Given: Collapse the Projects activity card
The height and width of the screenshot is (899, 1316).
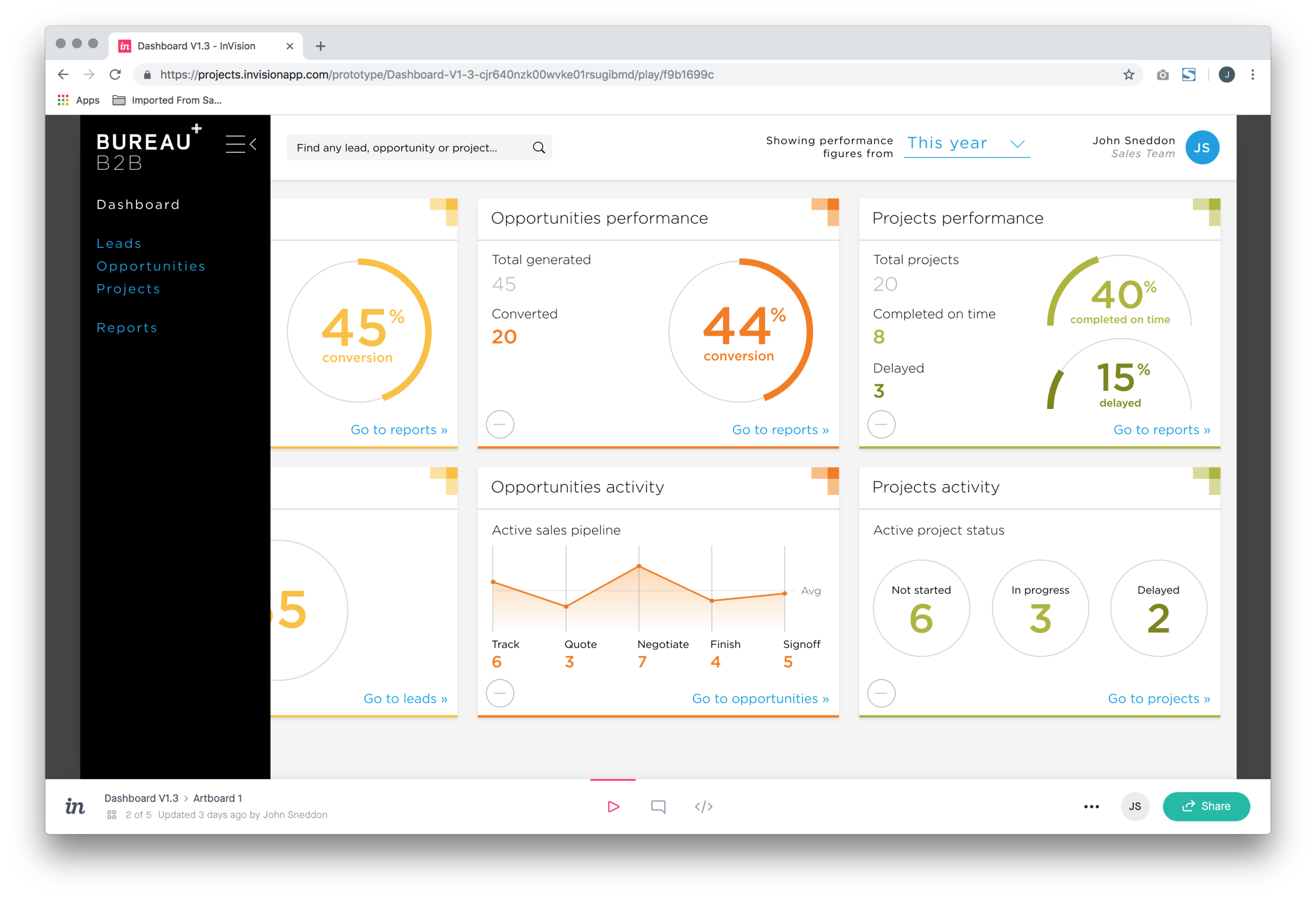Looking at the screenshot, I should coord(881,693).
